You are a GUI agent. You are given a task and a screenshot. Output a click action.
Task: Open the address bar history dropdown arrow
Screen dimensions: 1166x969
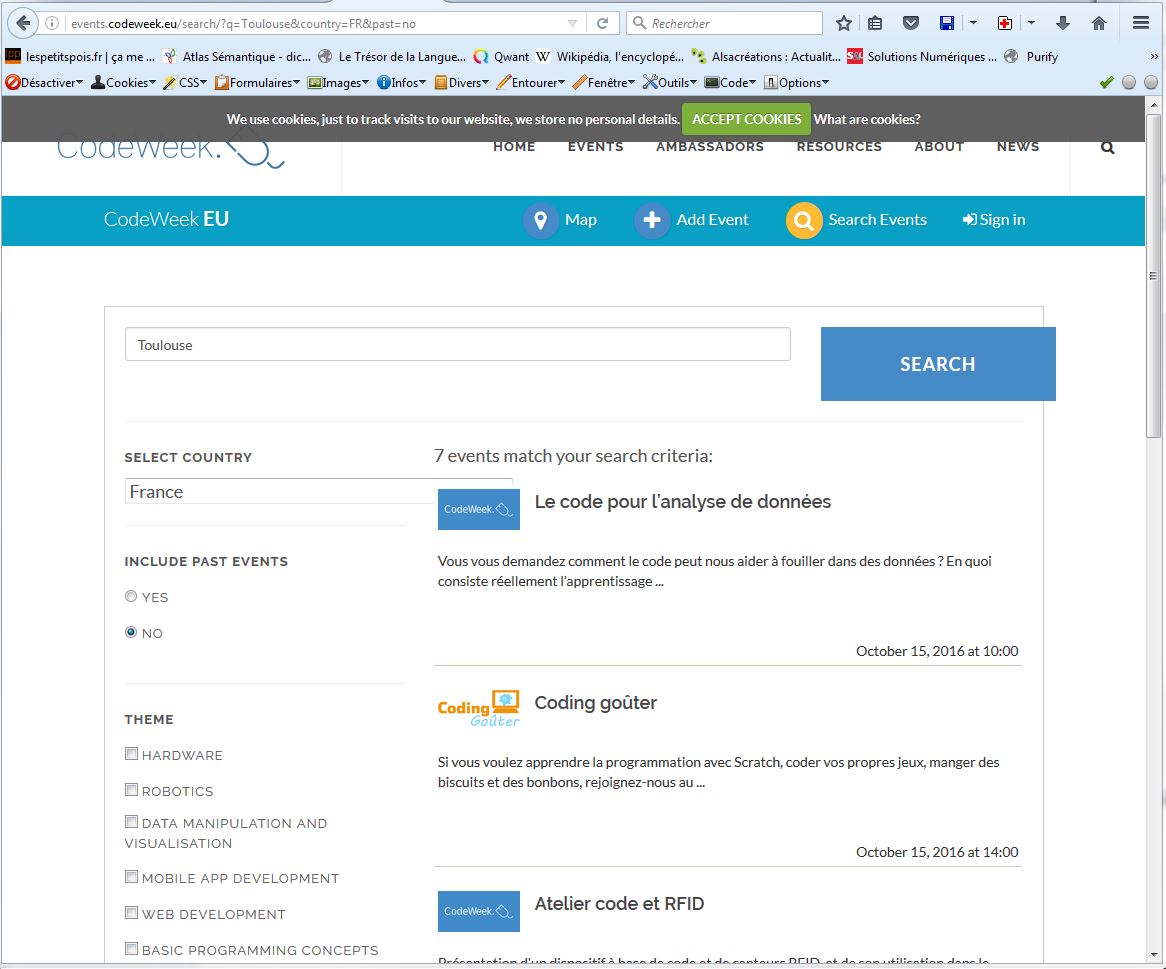point(572,23)
